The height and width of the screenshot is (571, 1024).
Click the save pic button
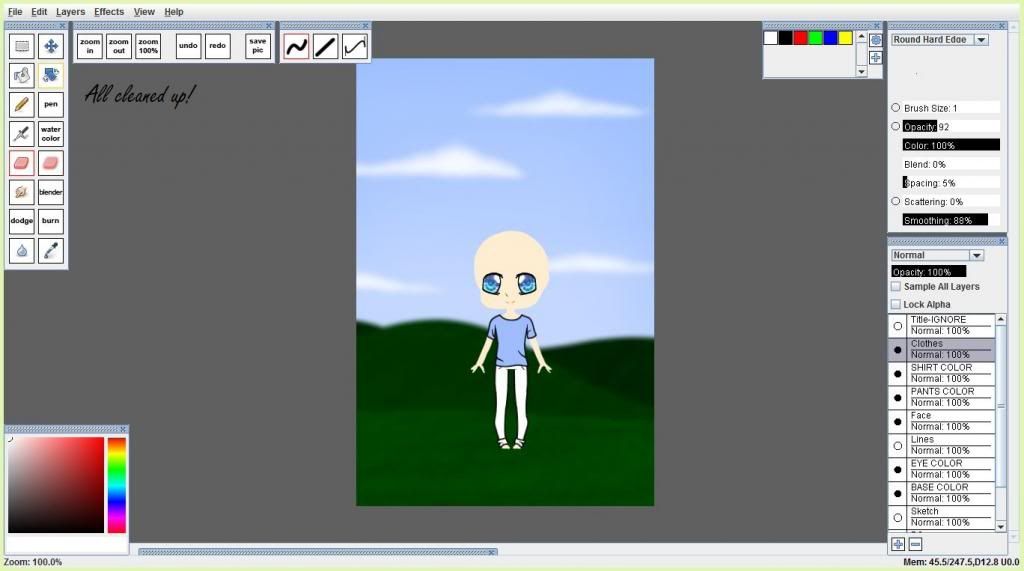[258, 46]
